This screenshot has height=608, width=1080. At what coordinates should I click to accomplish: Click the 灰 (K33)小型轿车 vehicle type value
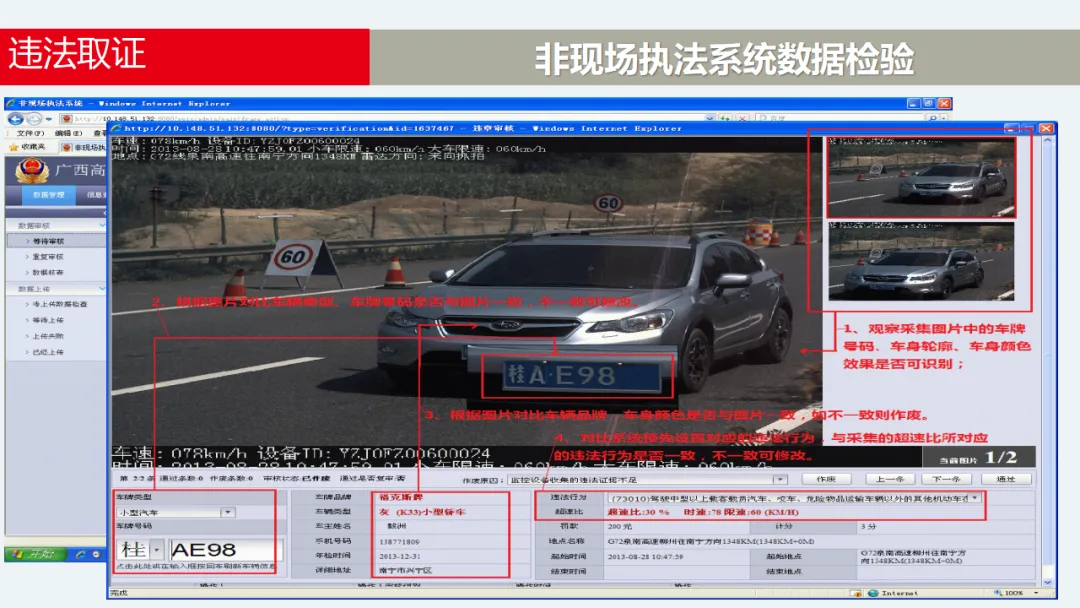coord(422,512)
